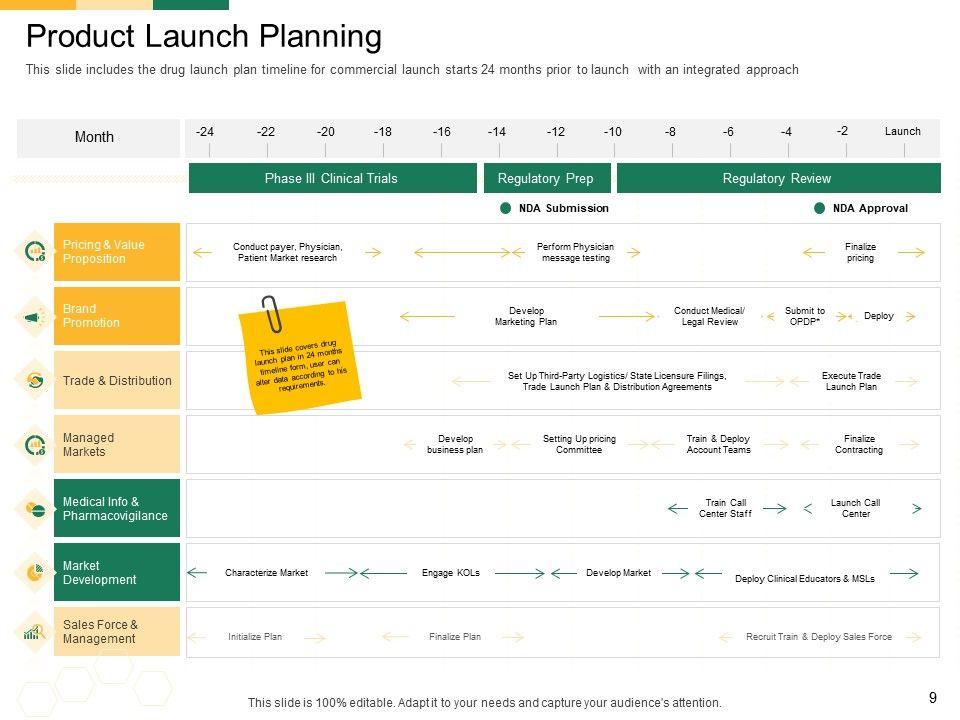This screenshot has width=960, height=720.
Task: Click the Pricing & Value Proposition row icon
Action: pyautogui.click(x=35, y=252)
